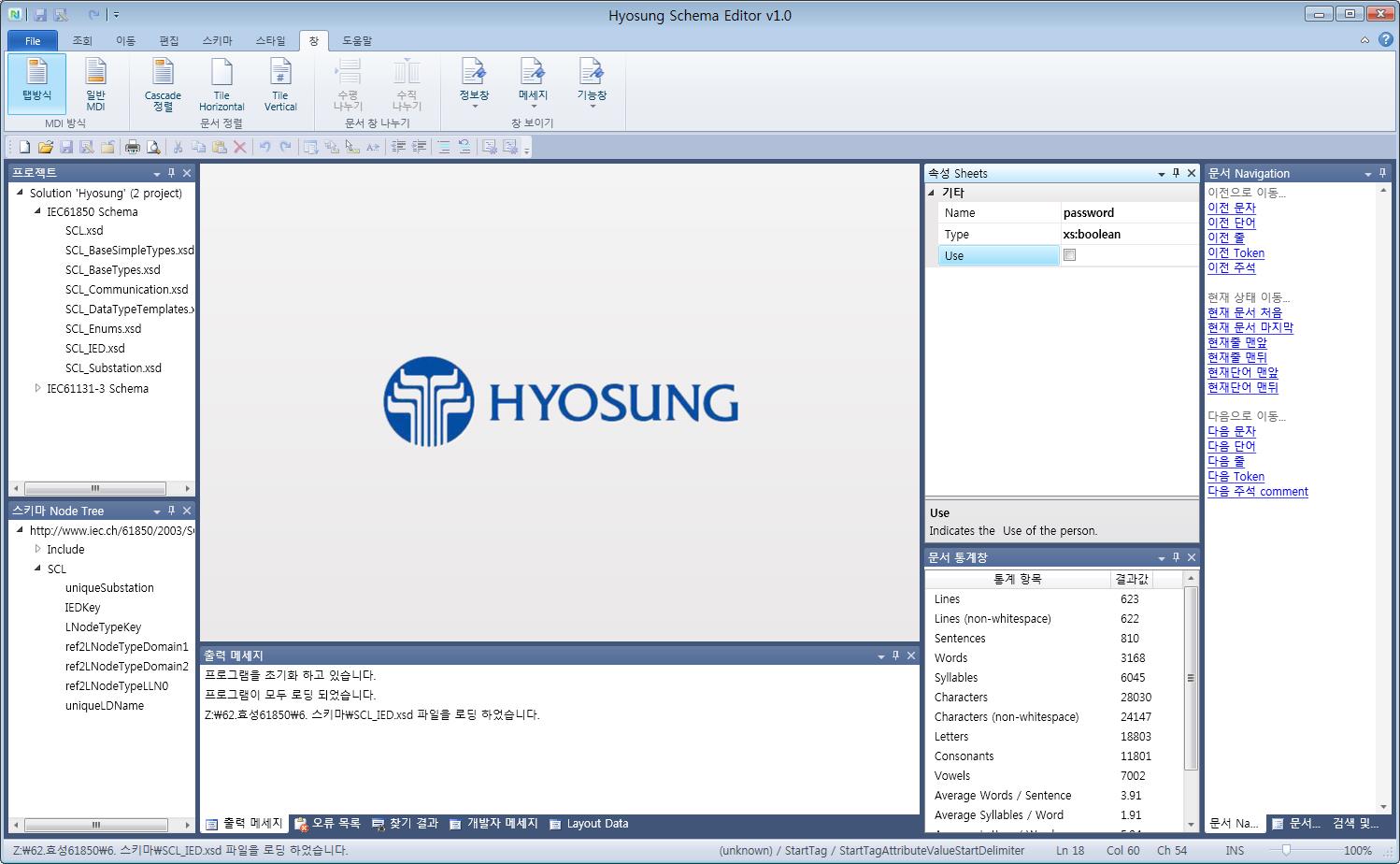
Task: Toggle auto-hide pin on 프로젝트 panel
Action: pos(171,173)
